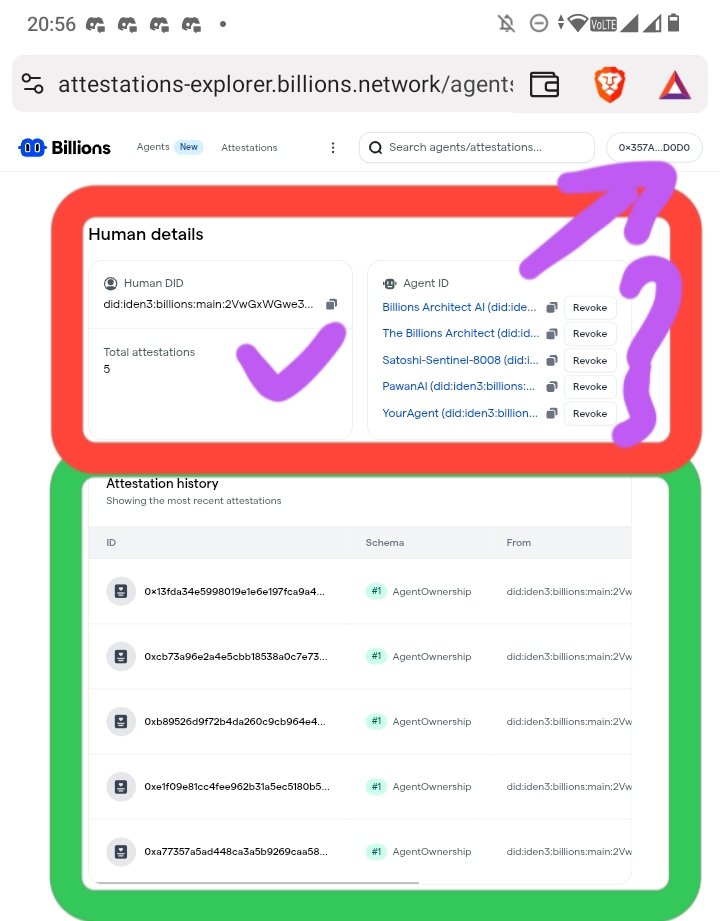The height and width of the screenshot is (921, 720).
Task: Tap the Brave Rewards triangle icon
Action: point(675,85)
